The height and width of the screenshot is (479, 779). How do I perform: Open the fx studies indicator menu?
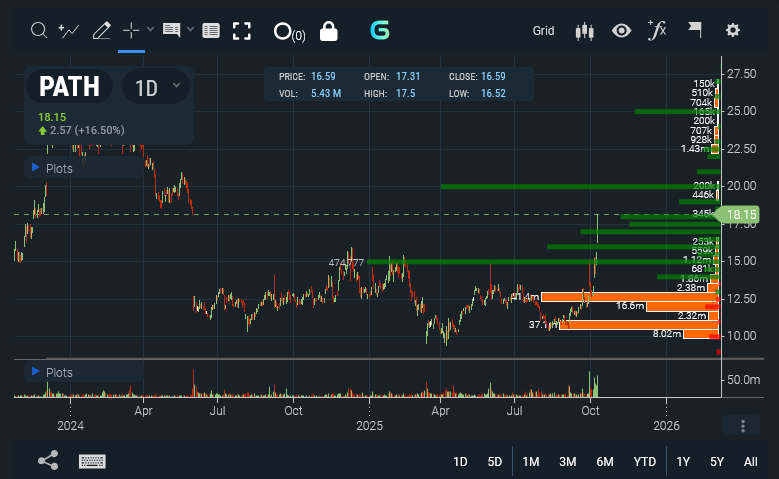657,30
